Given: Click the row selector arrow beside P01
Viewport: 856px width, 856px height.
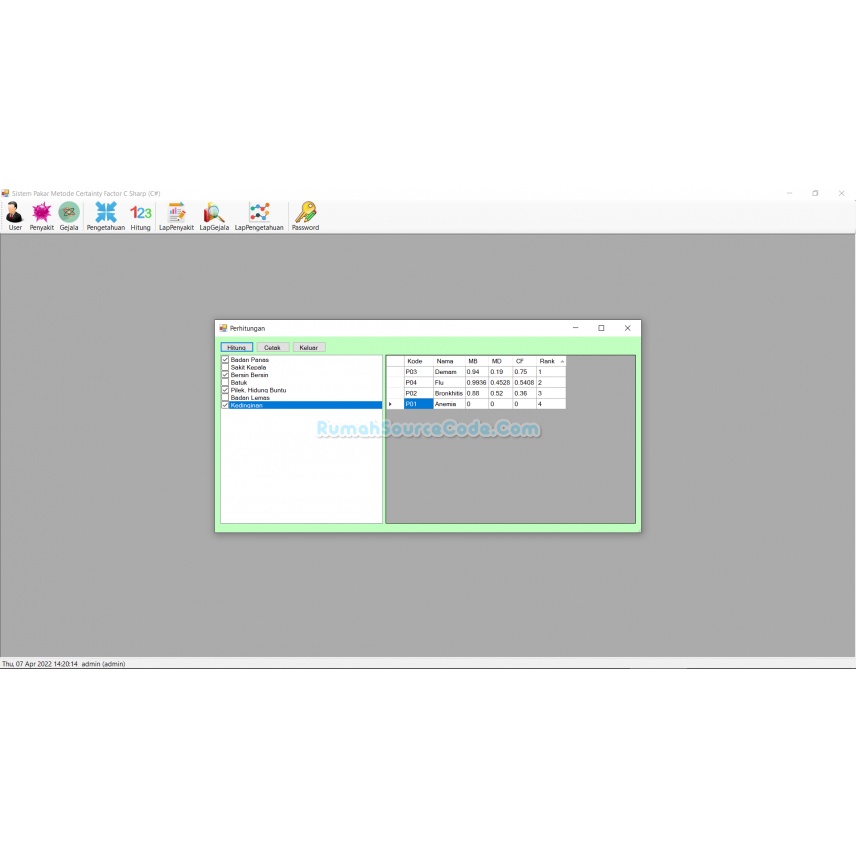Looking at the screenshot, I should point(392,404).
